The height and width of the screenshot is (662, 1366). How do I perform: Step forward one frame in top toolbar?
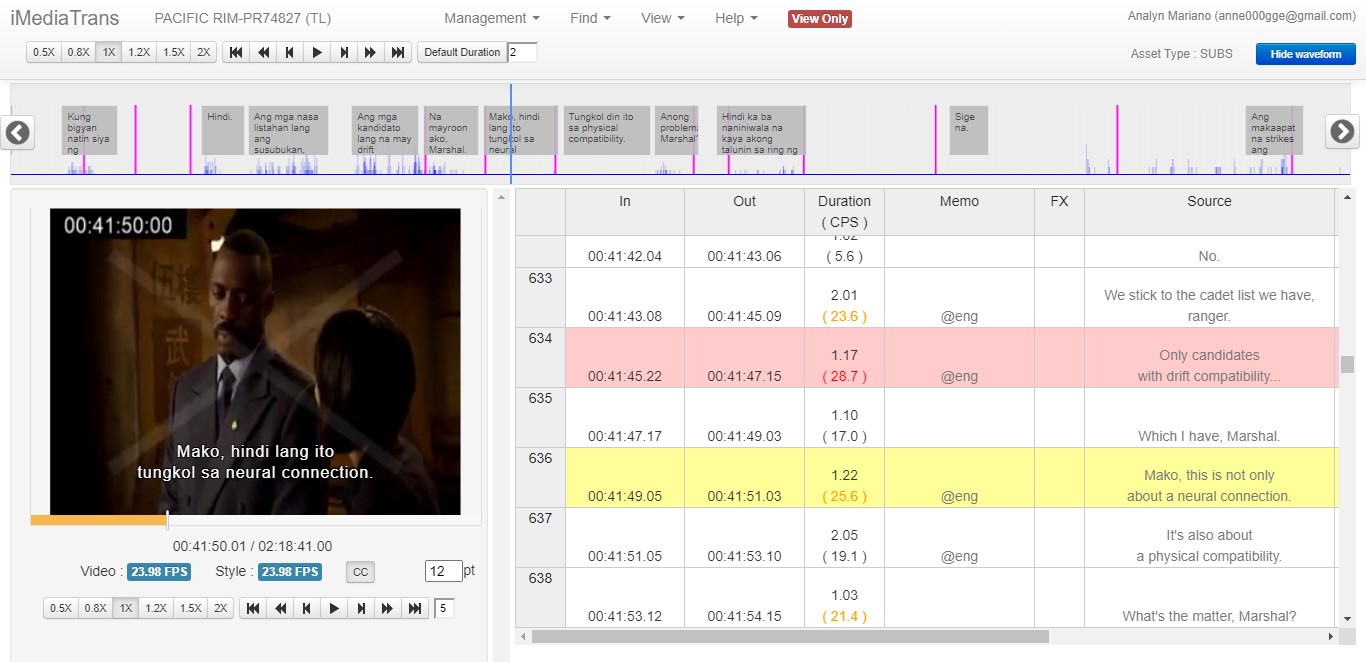pos(344,52)
